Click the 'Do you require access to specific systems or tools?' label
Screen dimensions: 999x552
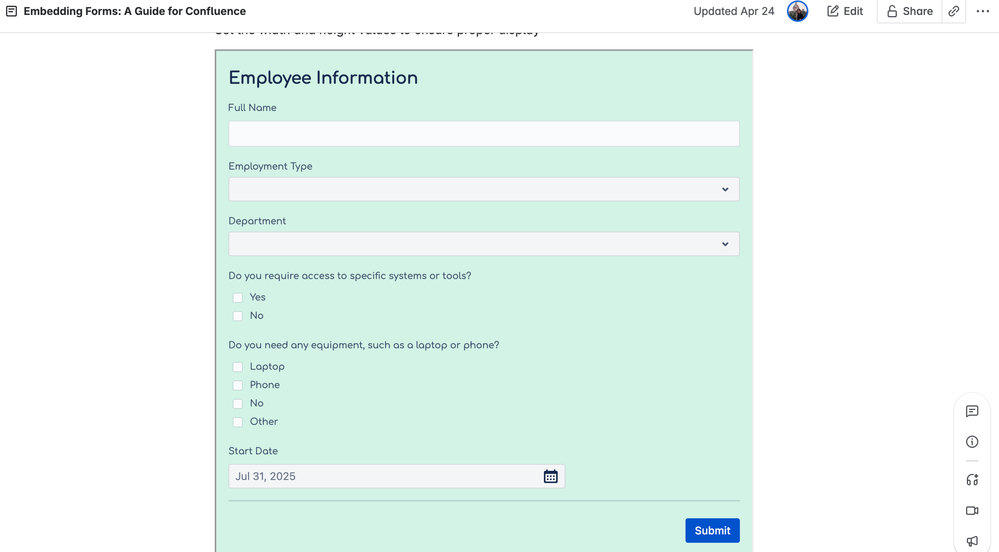[350, 276]
